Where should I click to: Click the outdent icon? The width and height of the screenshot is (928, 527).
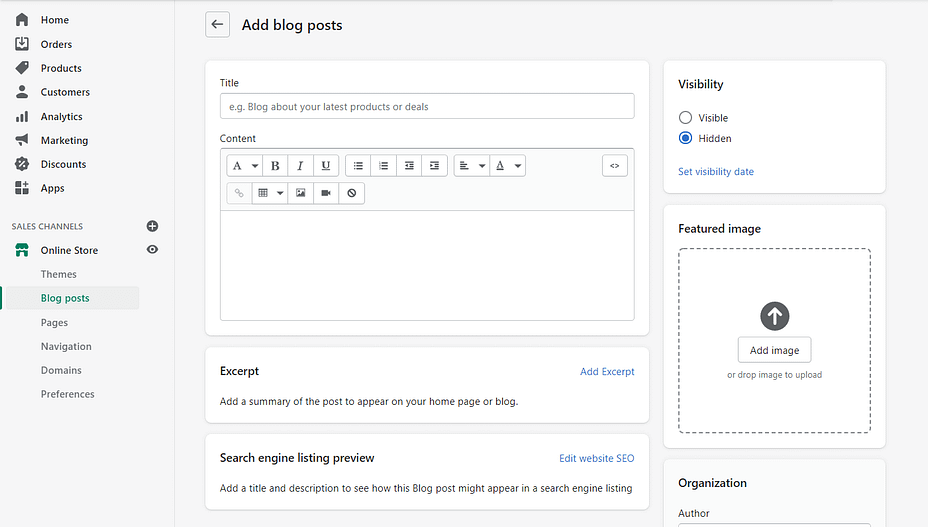click(409, 166)
